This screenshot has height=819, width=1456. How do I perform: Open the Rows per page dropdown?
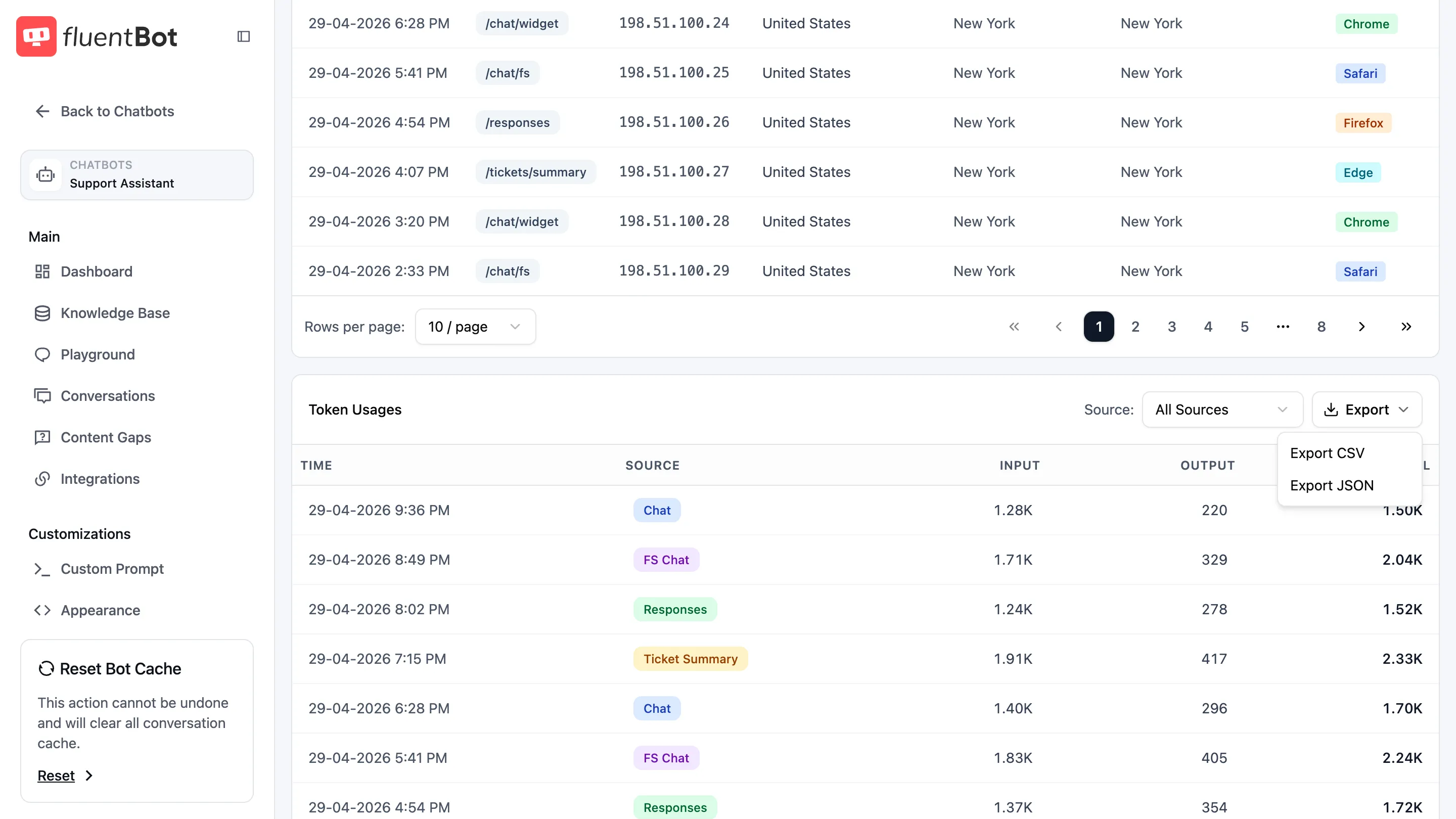pyautogui.click(x=475, y=327)
